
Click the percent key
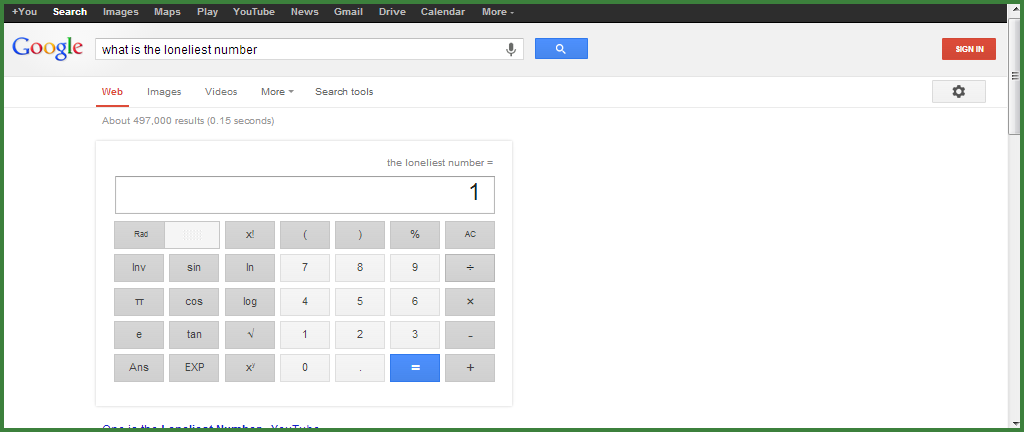pos(415,235)
